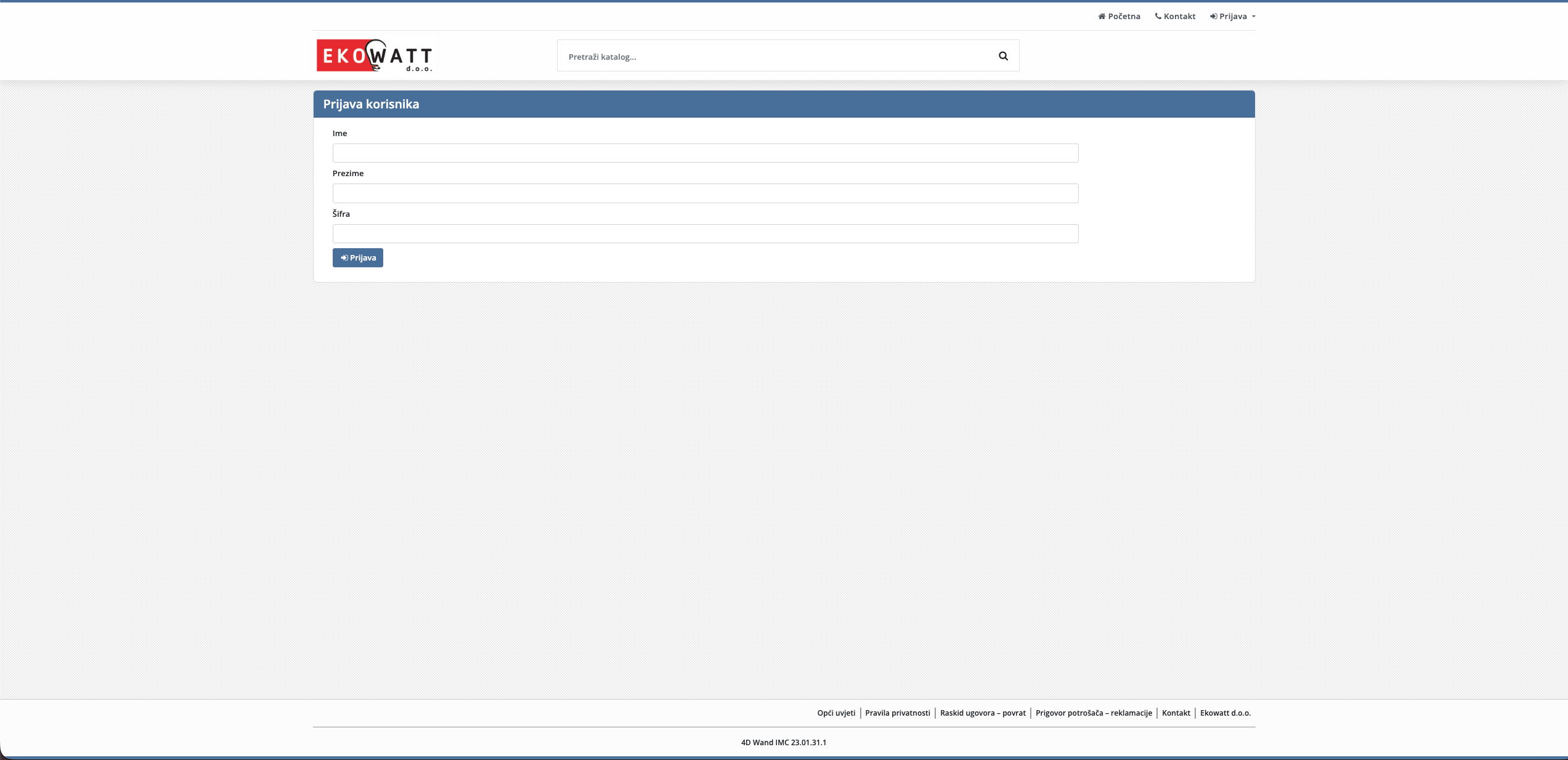Click into the Šifra password field
This screenshot has height=760, width=1568.
pos(705,233)
